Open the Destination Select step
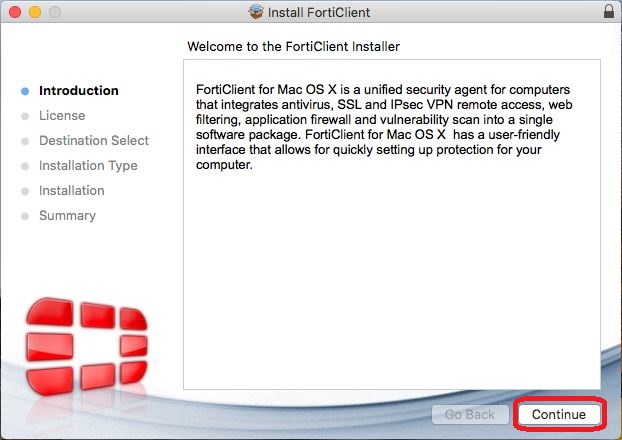 pyautogui.click(x=94, y=141)
